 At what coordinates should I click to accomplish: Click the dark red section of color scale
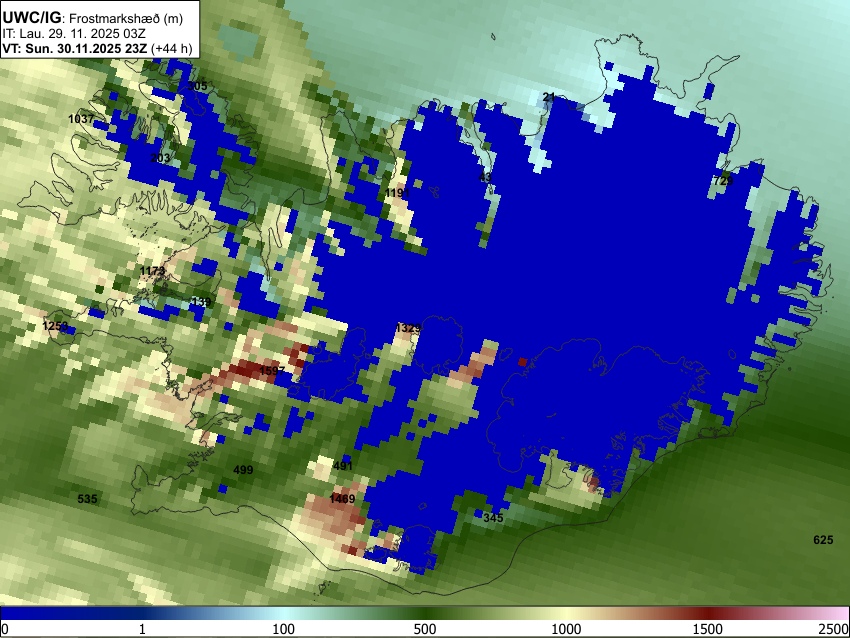pos(707,613)
